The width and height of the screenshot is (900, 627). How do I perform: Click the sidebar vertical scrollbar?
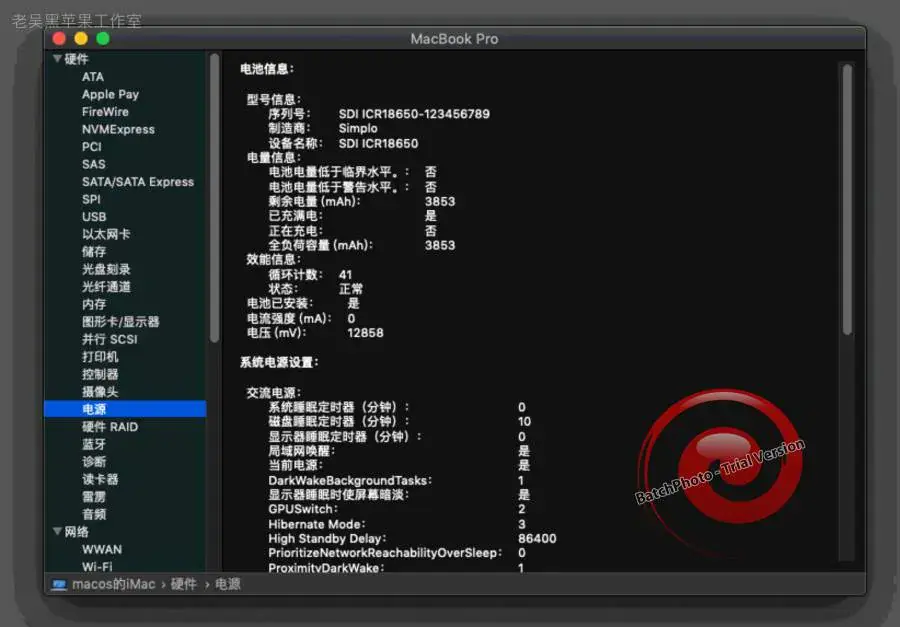[x=214, y=198]
